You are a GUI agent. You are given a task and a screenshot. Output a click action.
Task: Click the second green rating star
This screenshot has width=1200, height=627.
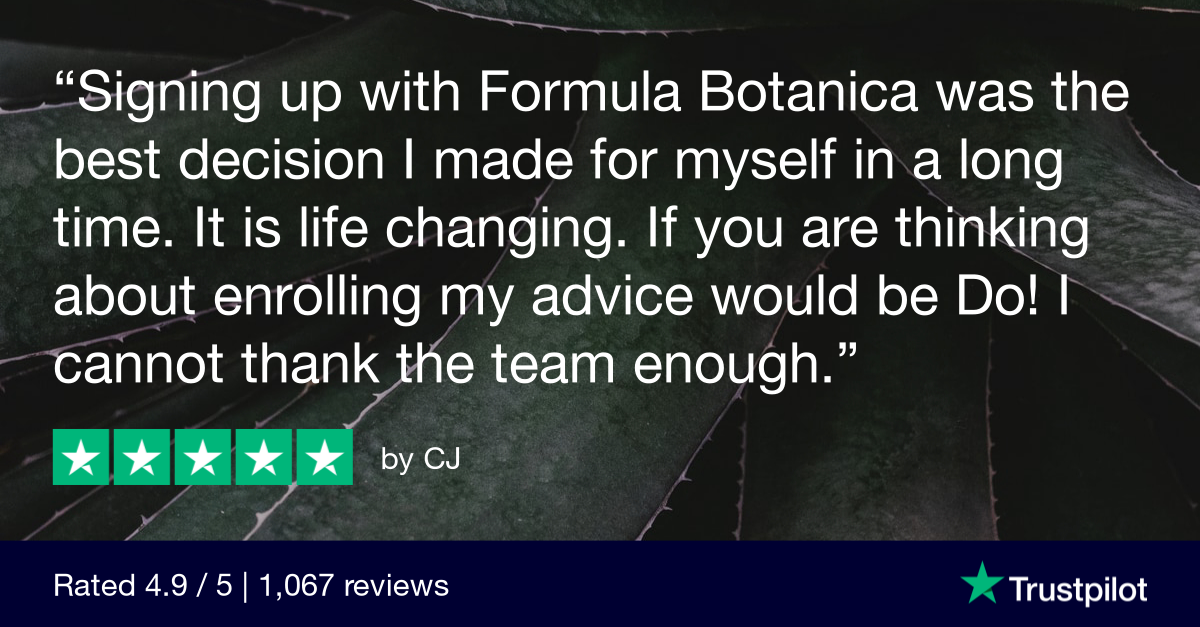tap(142, 460)
